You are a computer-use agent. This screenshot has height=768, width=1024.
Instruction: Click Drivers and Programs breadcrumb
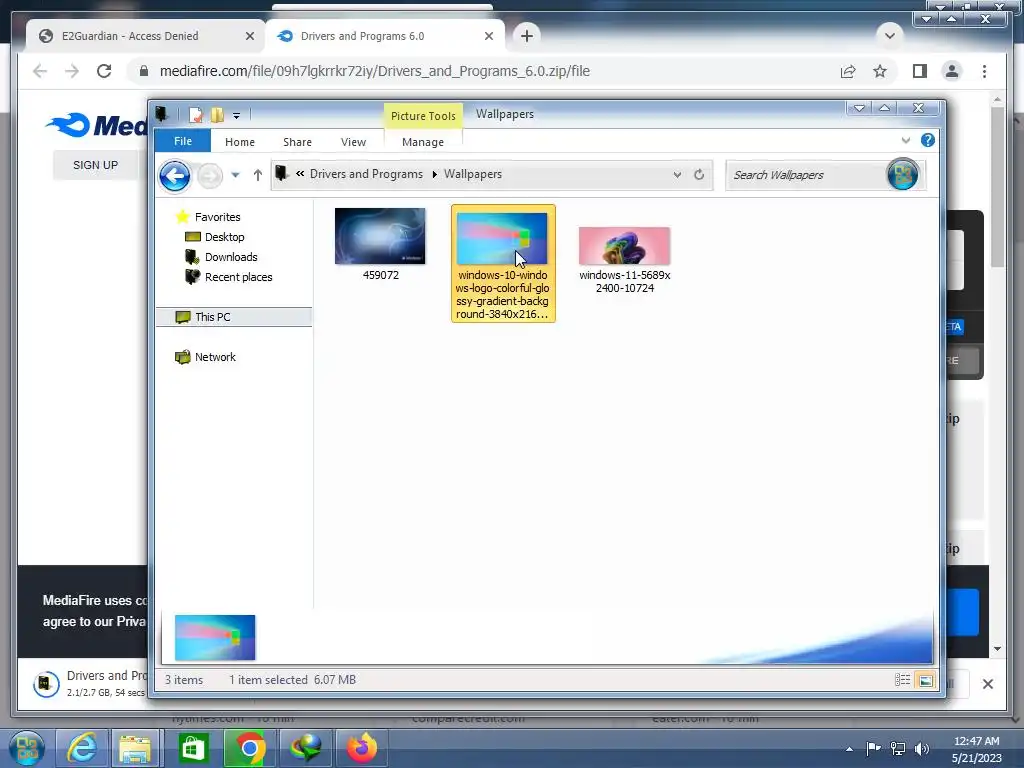coord(366,174)
